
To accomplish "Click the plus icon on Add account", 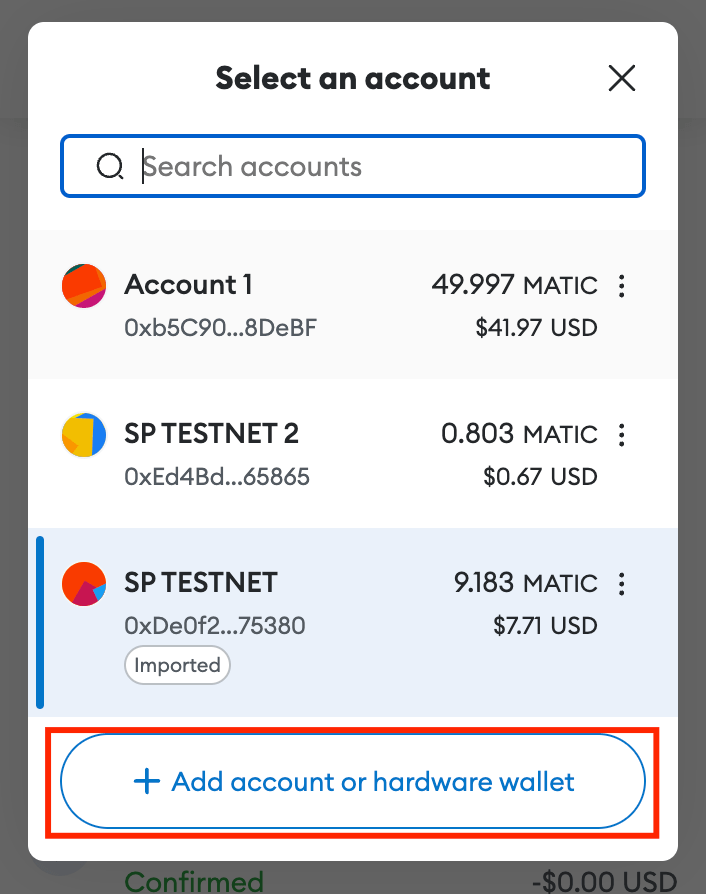I will (147, 782).
